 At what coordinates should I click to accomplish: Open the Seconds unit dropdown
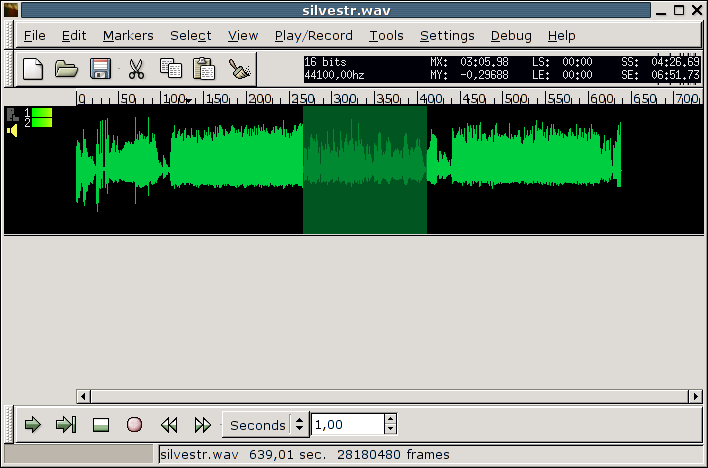point(266,425)
